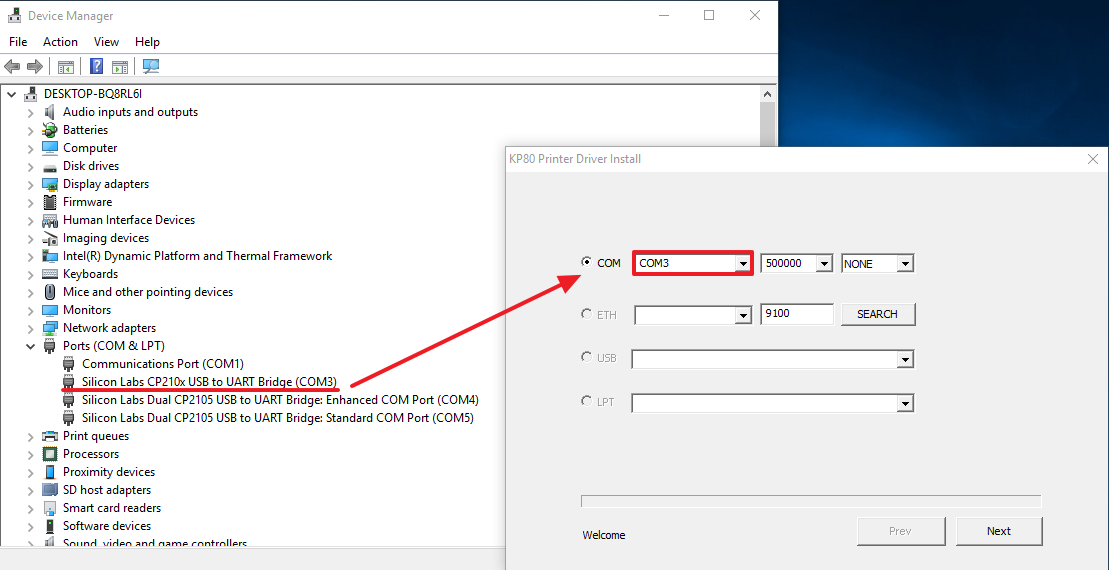Click the Prev button
Image resolution: width=1109 pixels, height=570 pixels.
[x=900, y=531]
